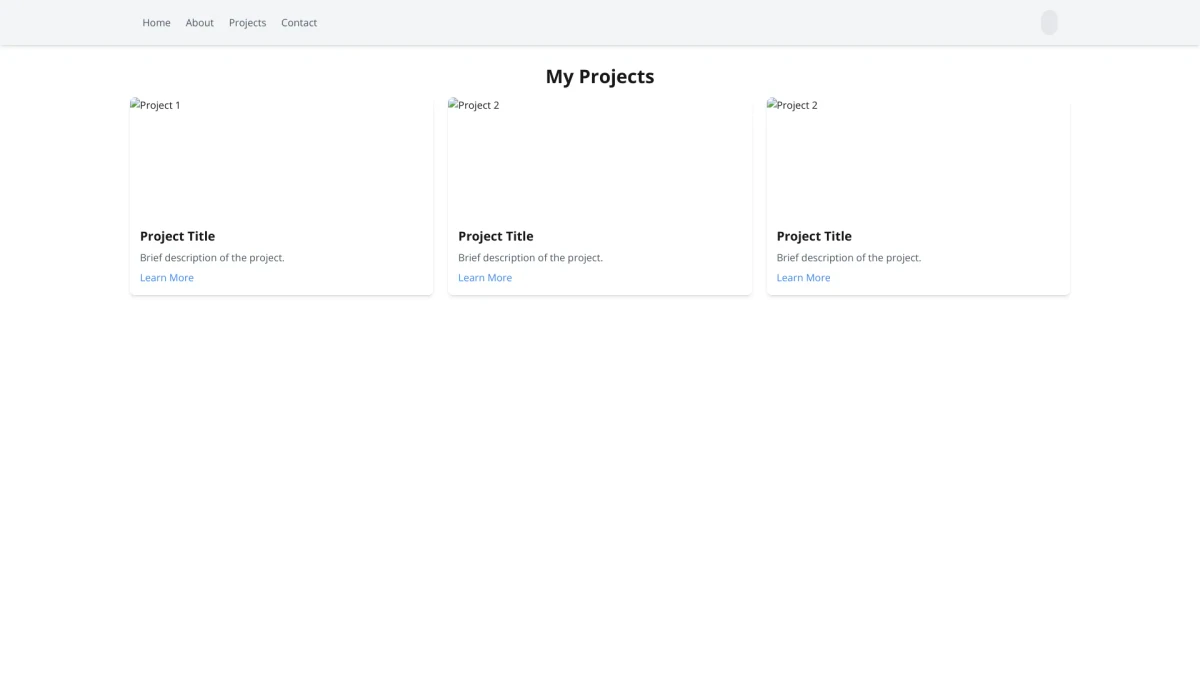Click the gray pill button in navbar

pyautogui.click(x=1049, y=22)
